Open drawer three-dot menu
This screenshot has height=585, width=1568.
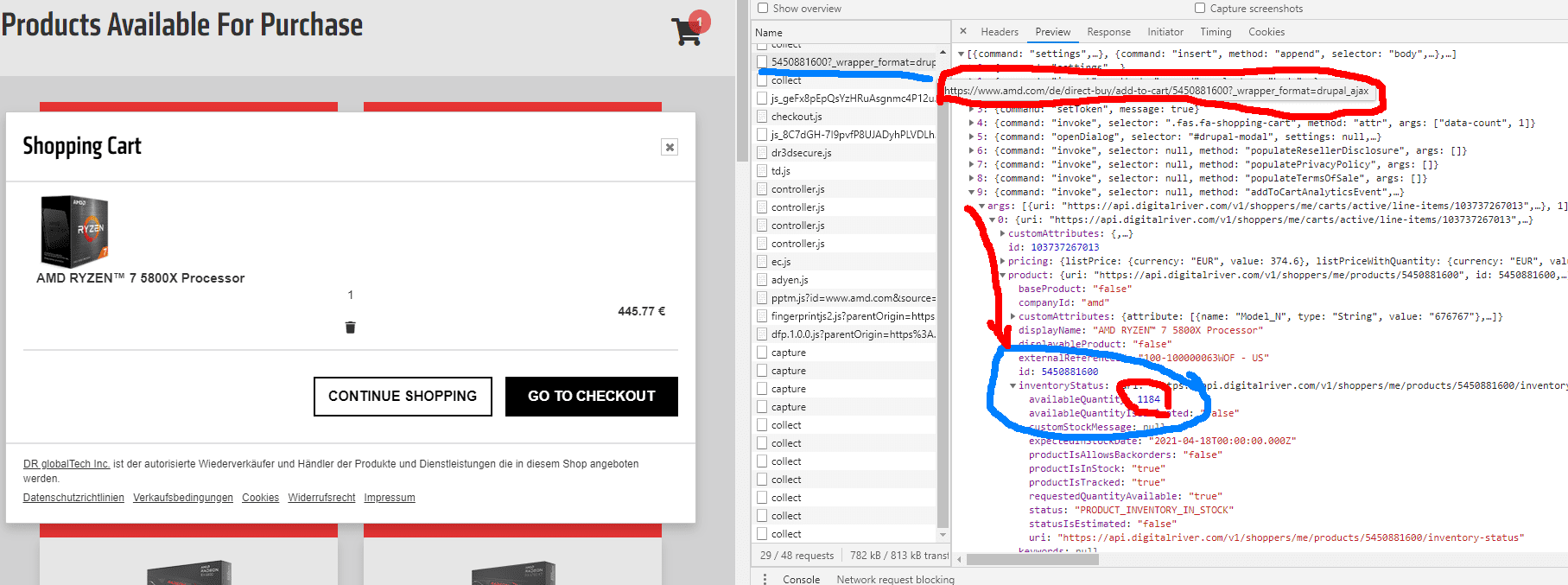765,579
